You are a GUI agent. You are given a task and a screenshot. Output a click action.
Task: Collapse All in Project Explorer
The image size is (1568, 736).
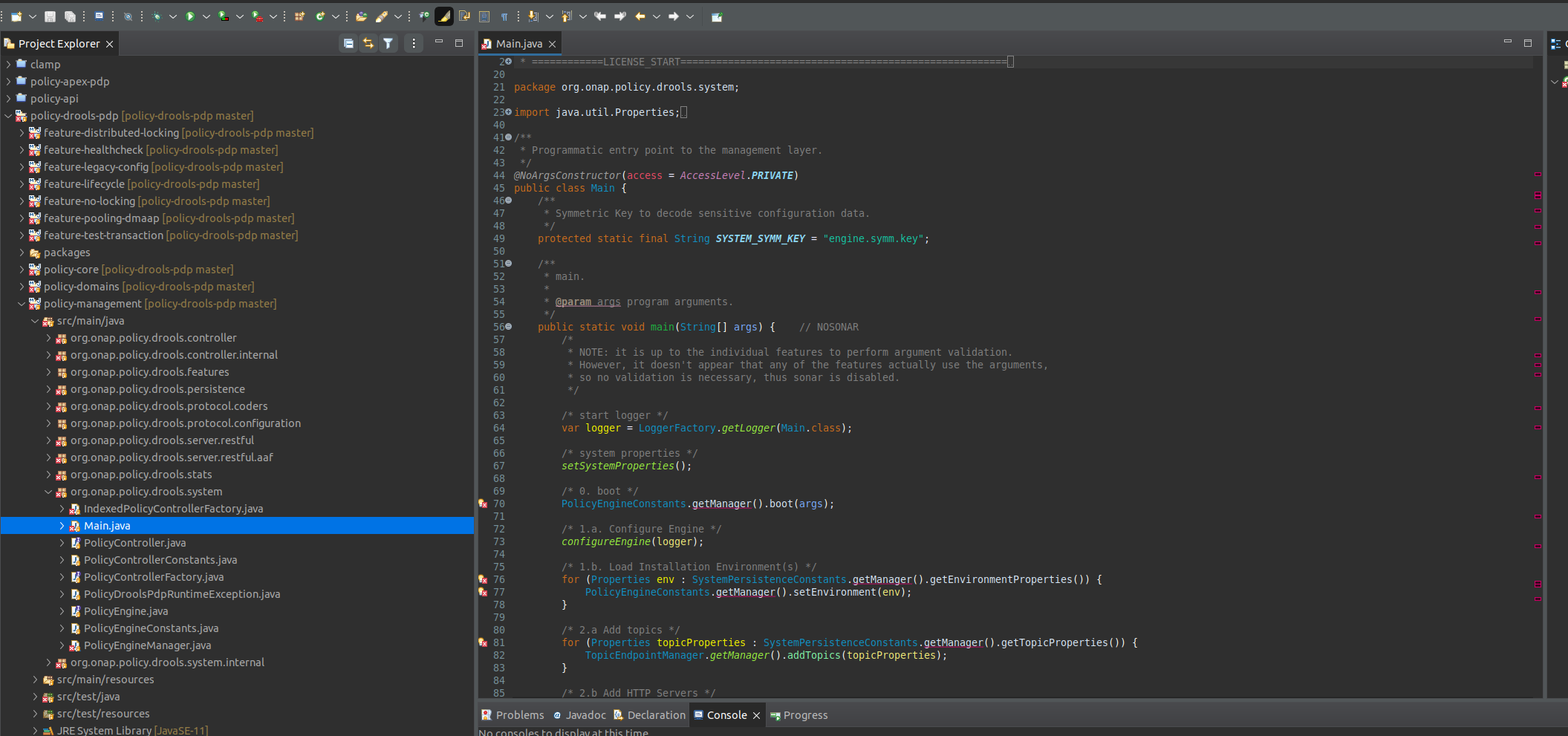coord(348,44)
